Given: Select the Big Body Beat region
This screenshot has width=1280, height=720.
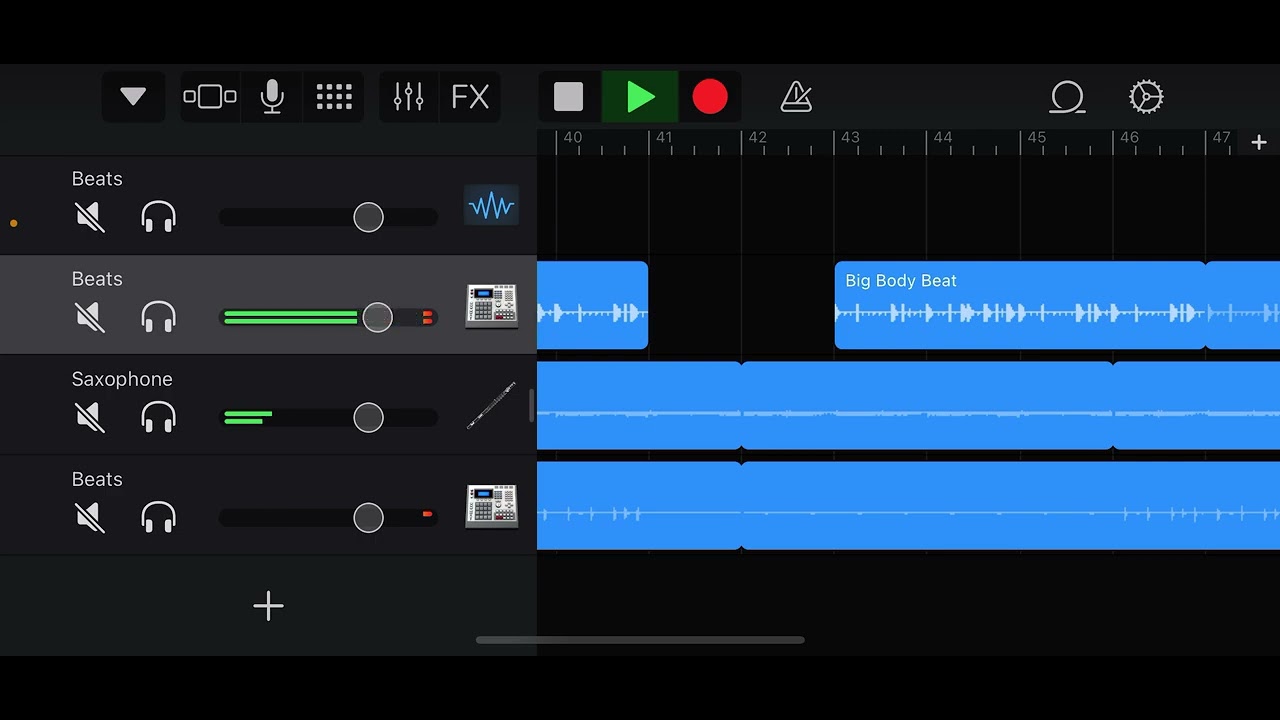Looking at the screenshot, I should point(1020,305).
